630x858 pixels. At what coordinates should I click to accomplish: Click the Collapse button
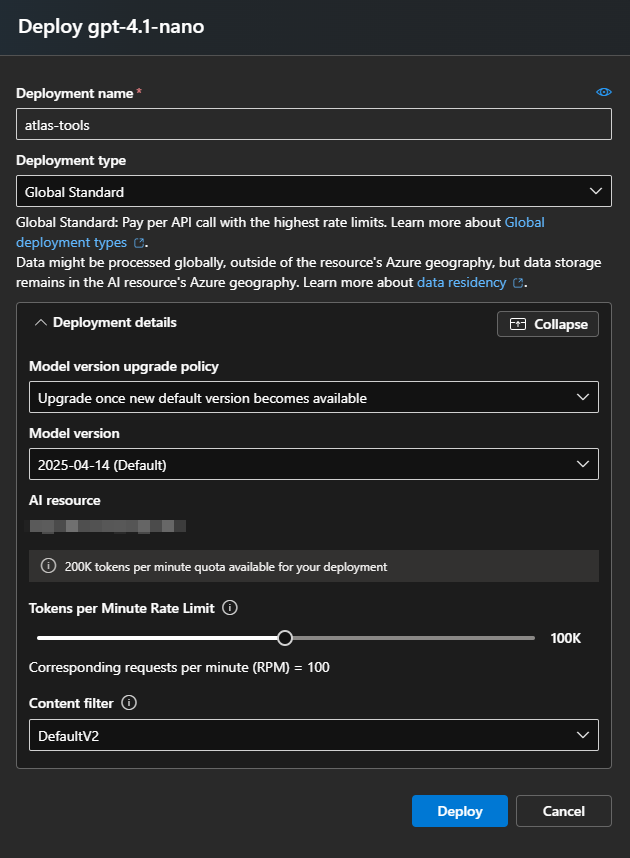tap(548, 324)
